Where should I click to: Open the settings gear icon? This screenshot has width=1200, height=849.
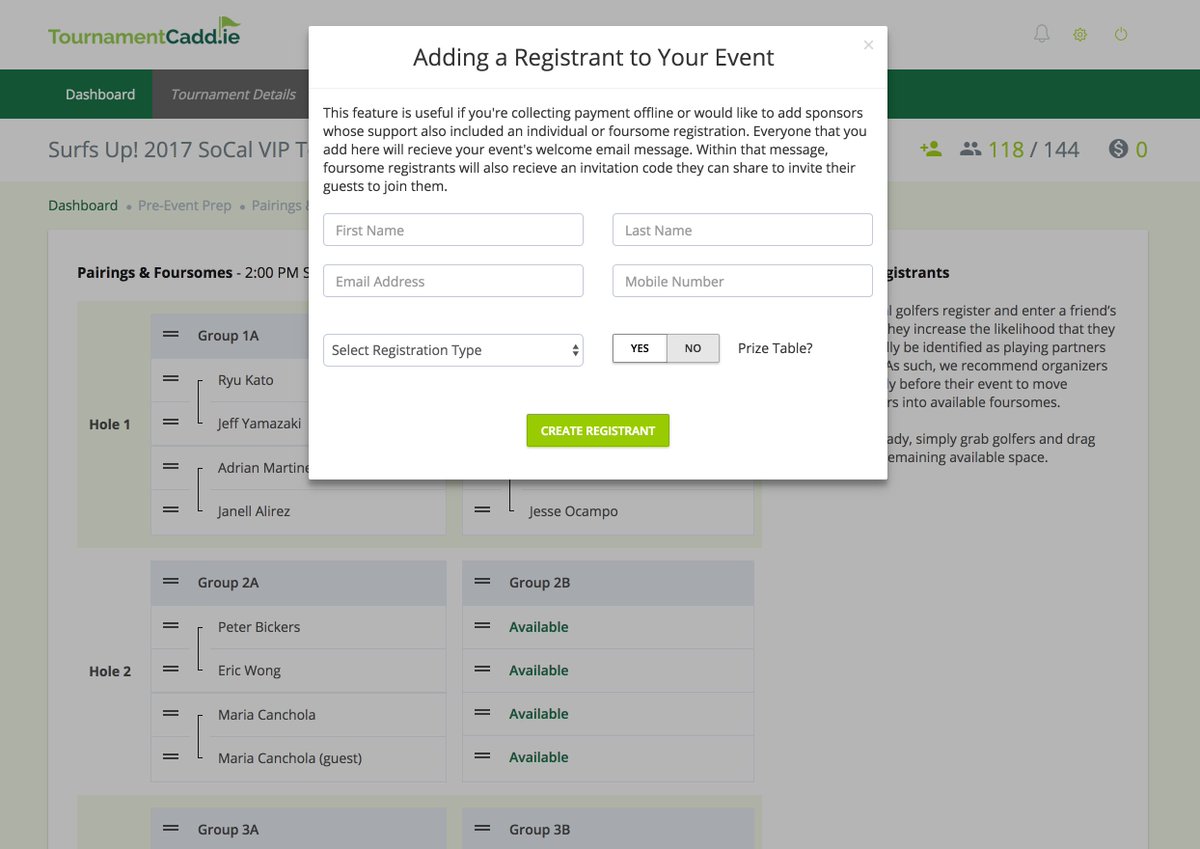[1080, 34]
